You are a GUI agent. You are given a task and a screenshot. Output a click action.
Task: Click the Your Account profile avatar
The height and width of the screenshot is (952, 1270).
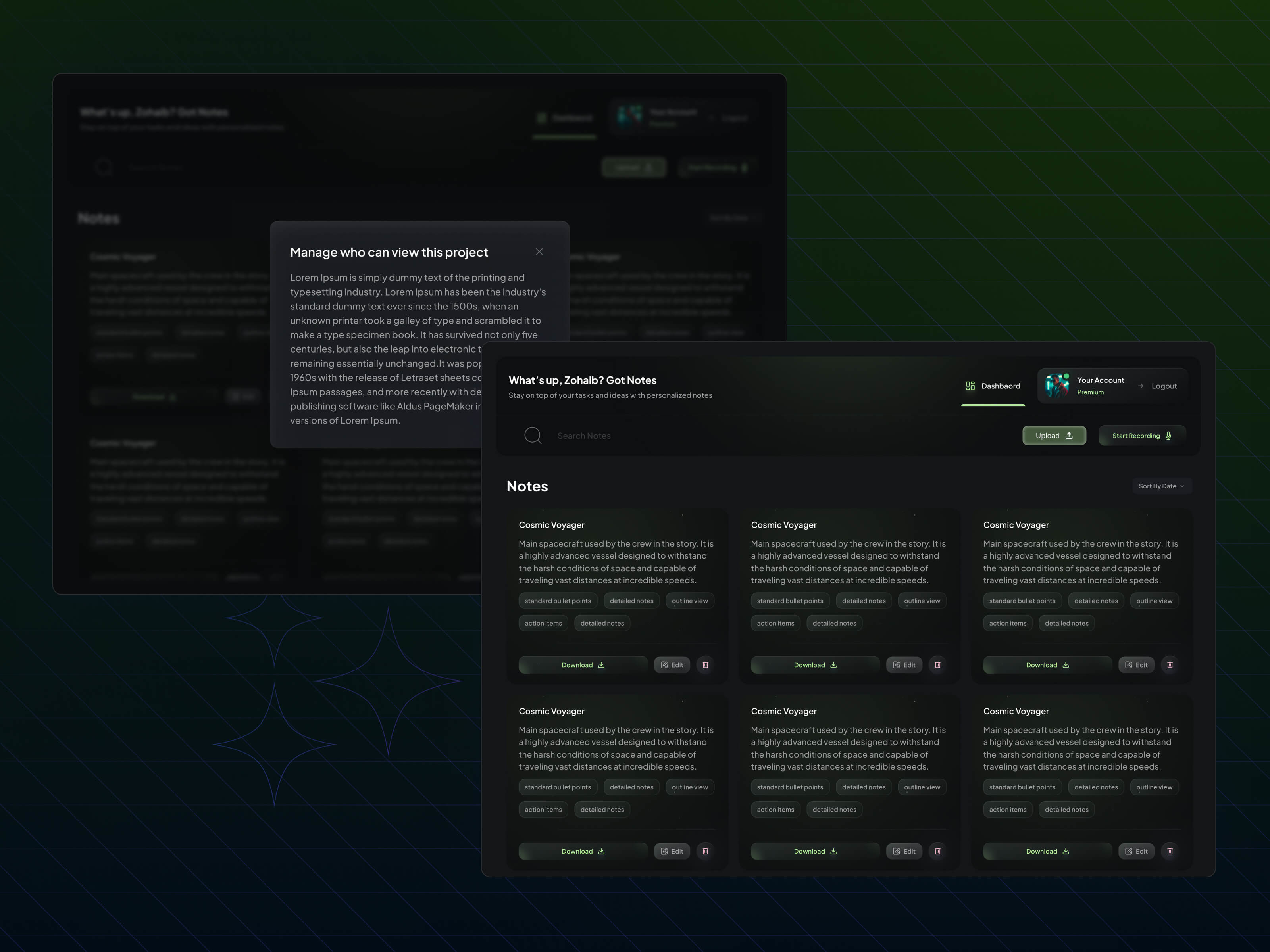(1057, 386)
